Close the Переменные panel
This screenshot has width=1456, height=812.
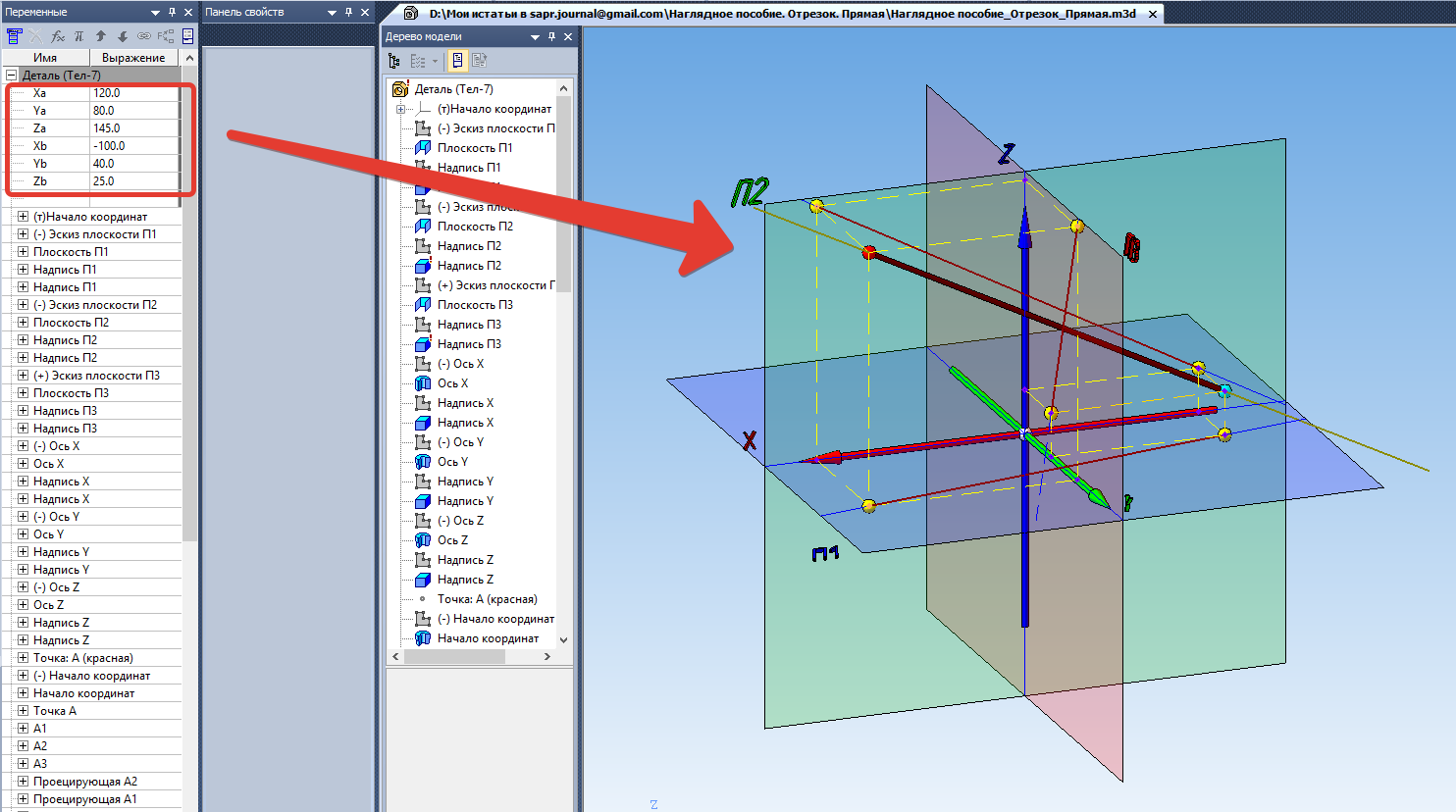pyautogui.click(x=188, y=12)
